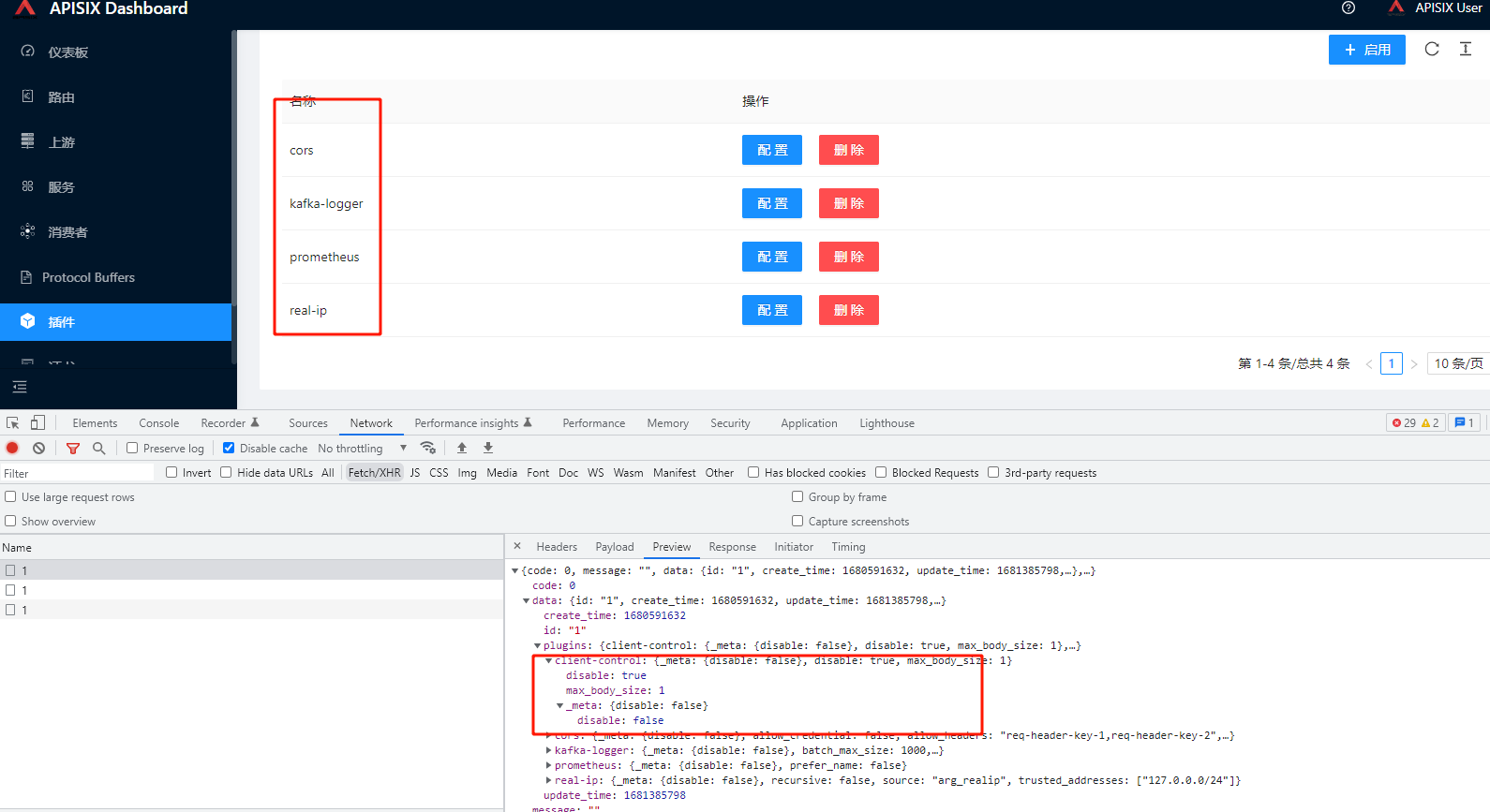This screenshot has height=812, width=1490.
Task: Toggle 3rd-party requests checkbox
Action: click(993, 472)
